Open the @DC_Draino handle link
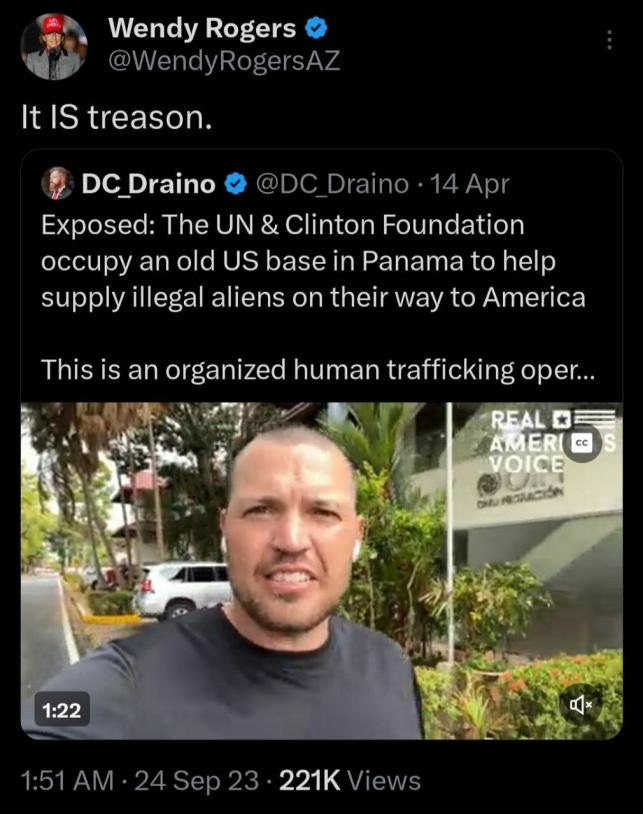Image resolution: width=643 pixels, height=814 pixels. coord(332,184)
